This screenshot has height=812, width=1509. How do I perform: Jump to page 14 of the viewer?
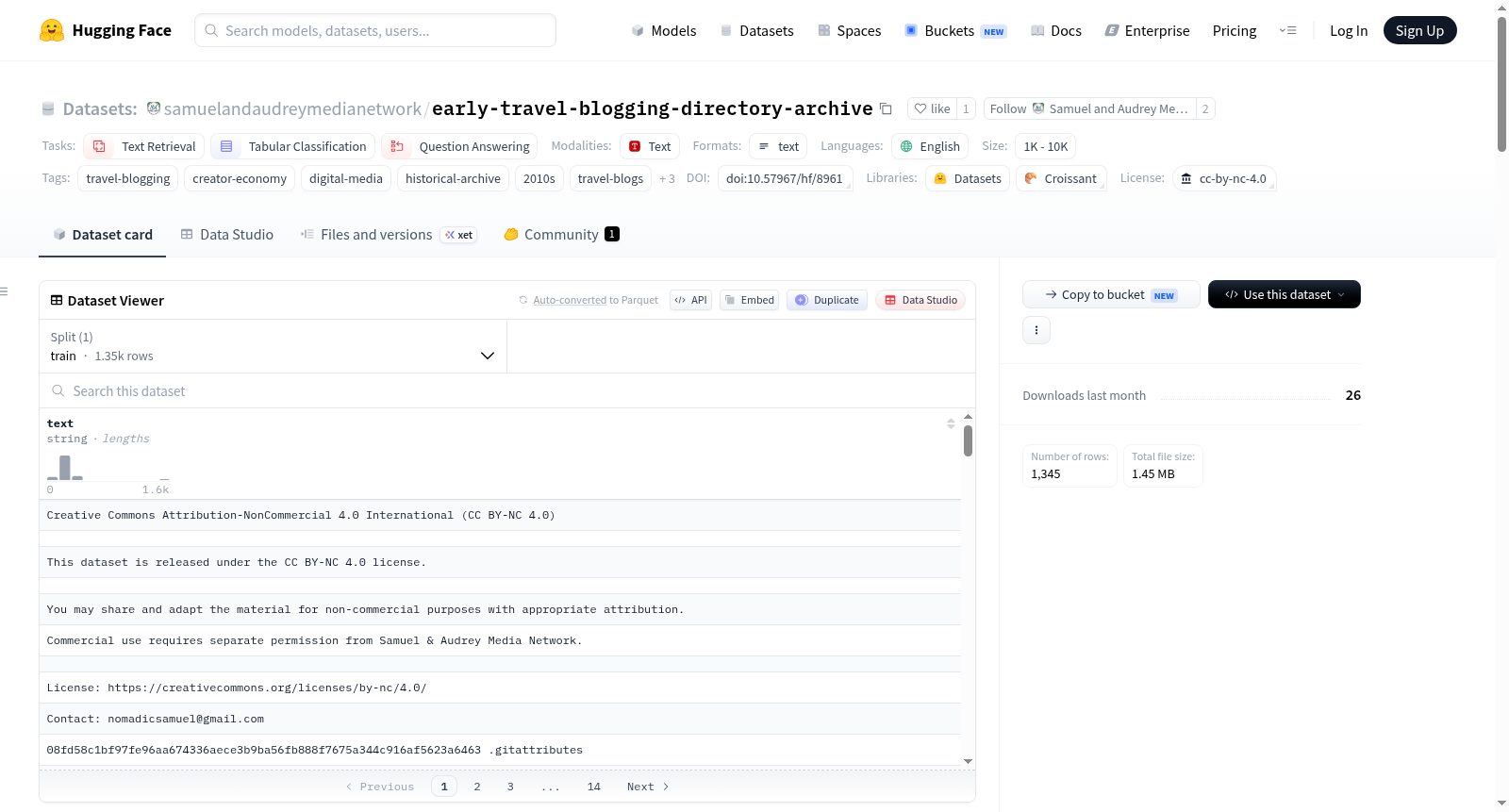(594, 787)
